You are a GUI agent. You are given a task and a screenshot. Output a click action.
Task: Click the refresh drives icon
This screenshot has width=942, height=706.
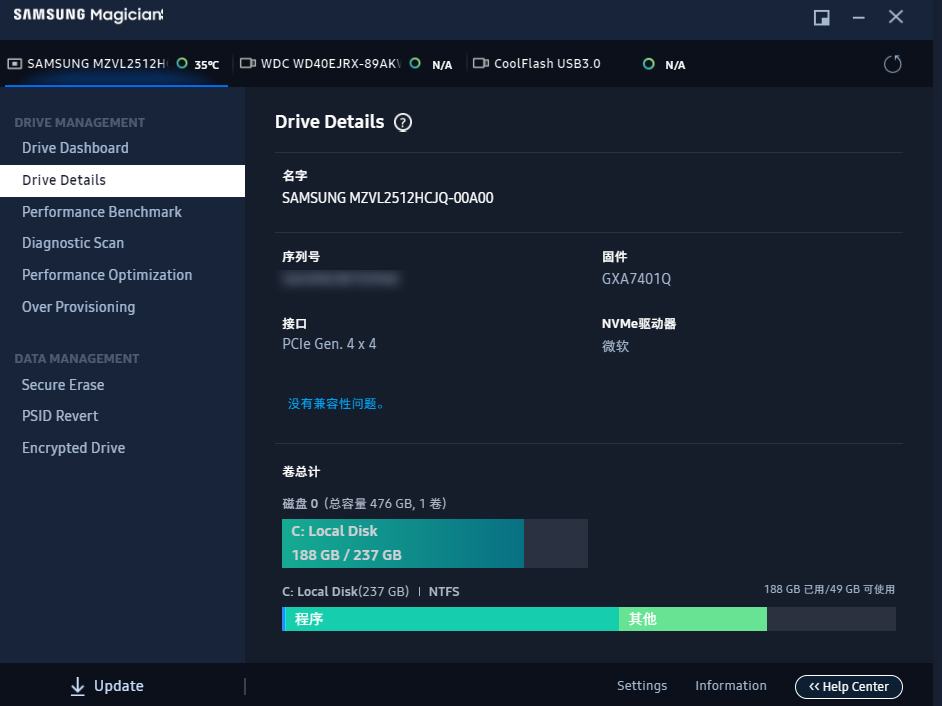pos(893,64)
